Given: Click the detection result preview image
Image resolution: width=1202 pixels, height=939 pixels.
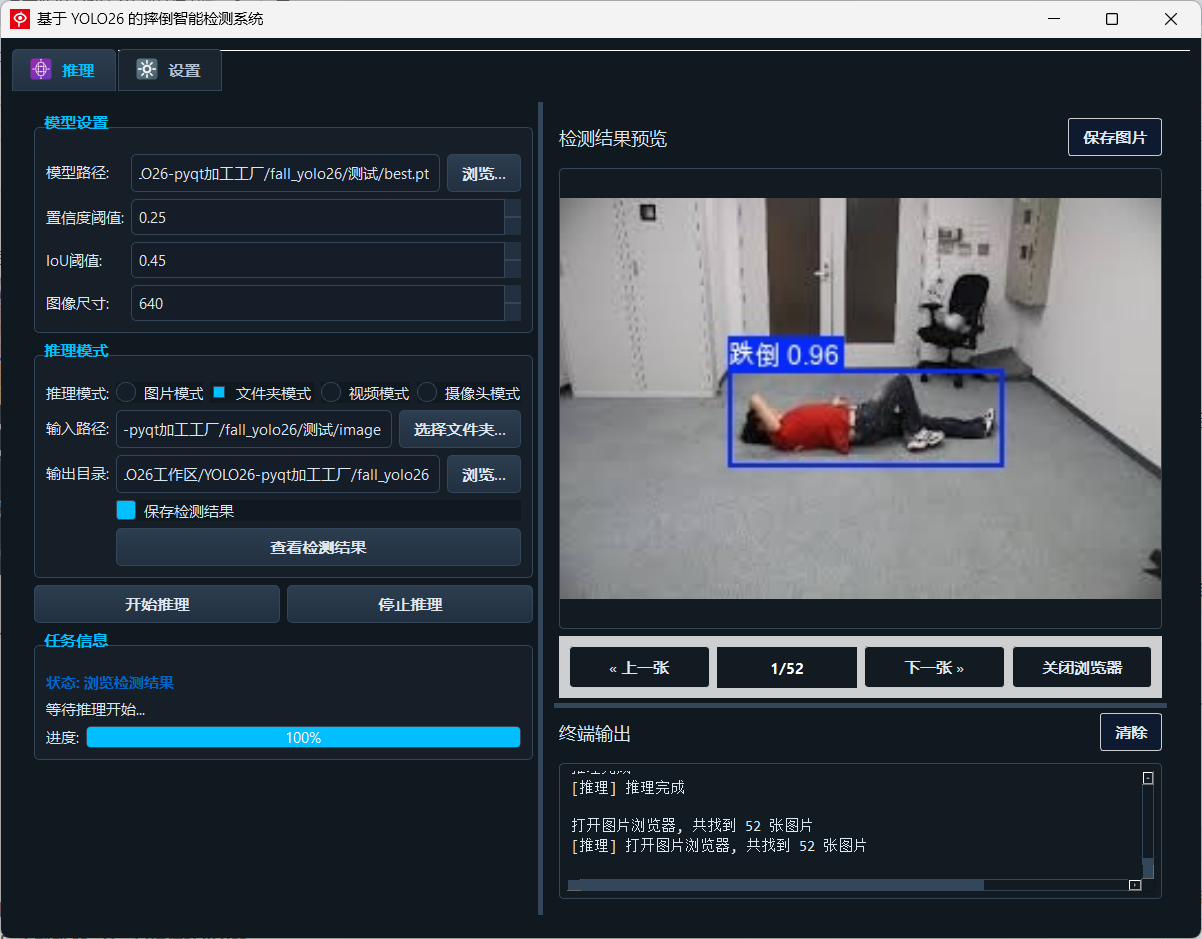Looking at the screenshot, I should coord(860,398).
